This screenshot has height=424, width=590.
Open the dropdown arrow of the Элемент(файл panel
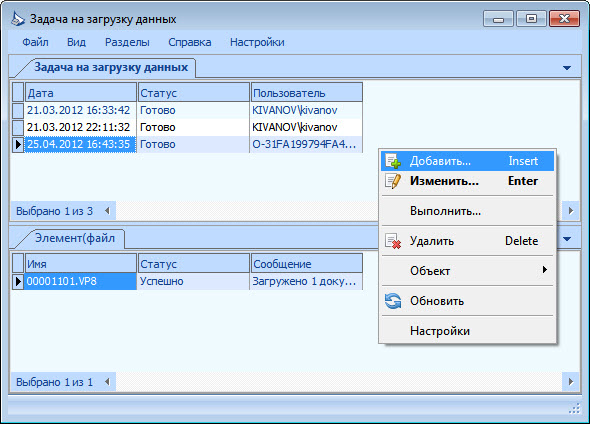coord(567,239)
